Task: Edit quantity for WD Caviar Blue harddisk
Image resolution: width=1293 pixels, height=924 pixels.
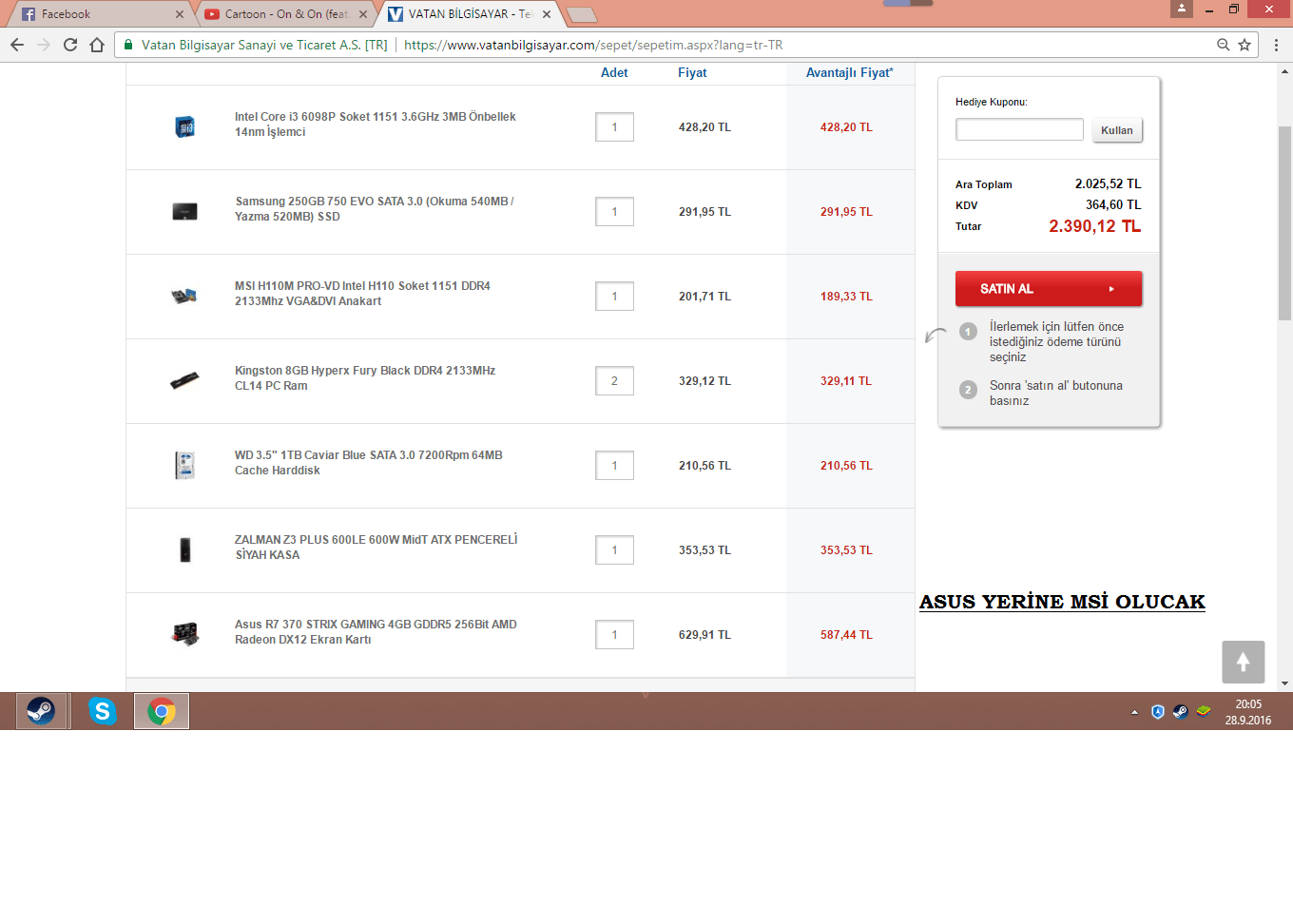Action: 614,466
